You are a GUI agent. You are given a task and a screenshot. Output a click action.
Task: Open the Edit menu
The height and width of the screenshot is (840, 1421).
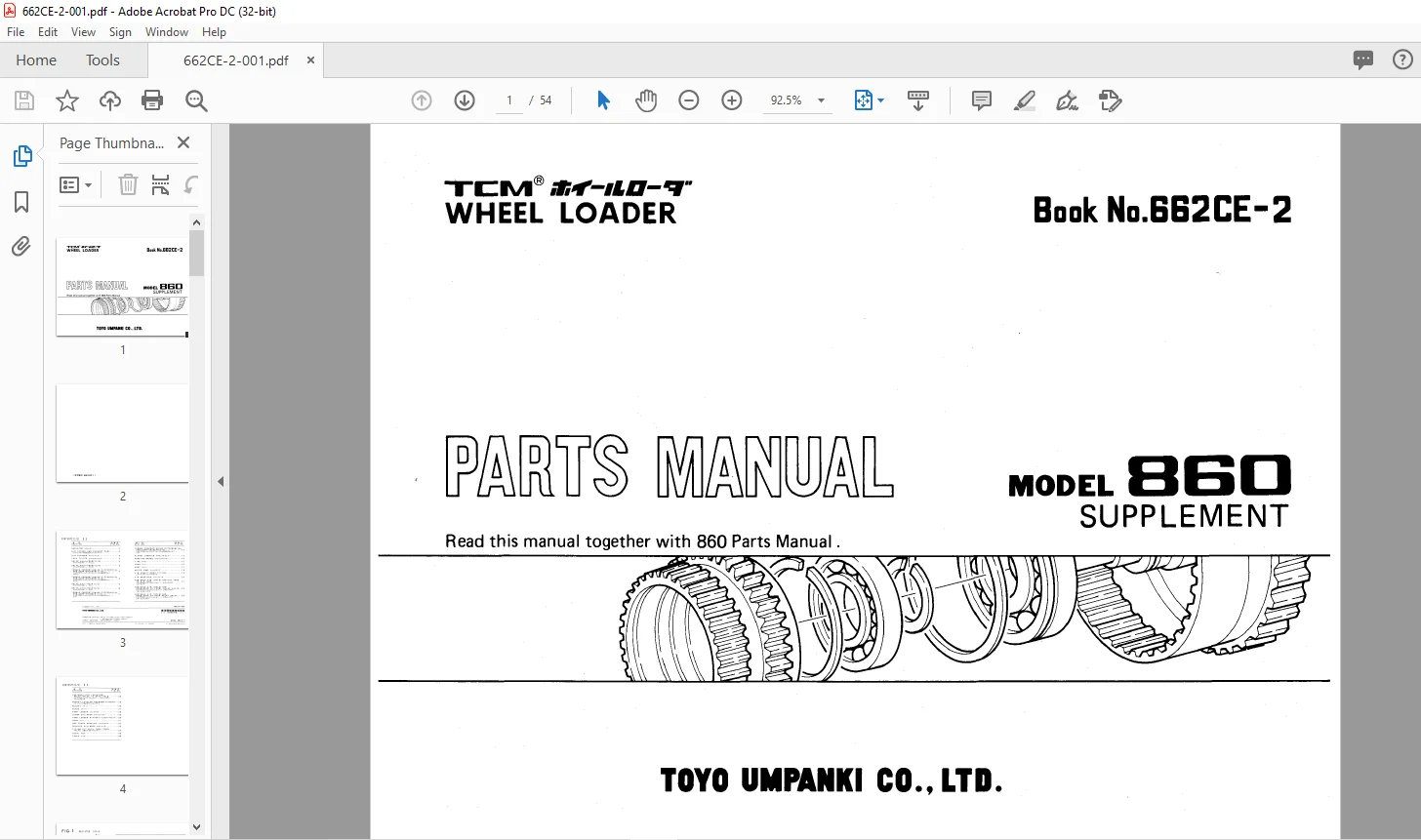48,32
